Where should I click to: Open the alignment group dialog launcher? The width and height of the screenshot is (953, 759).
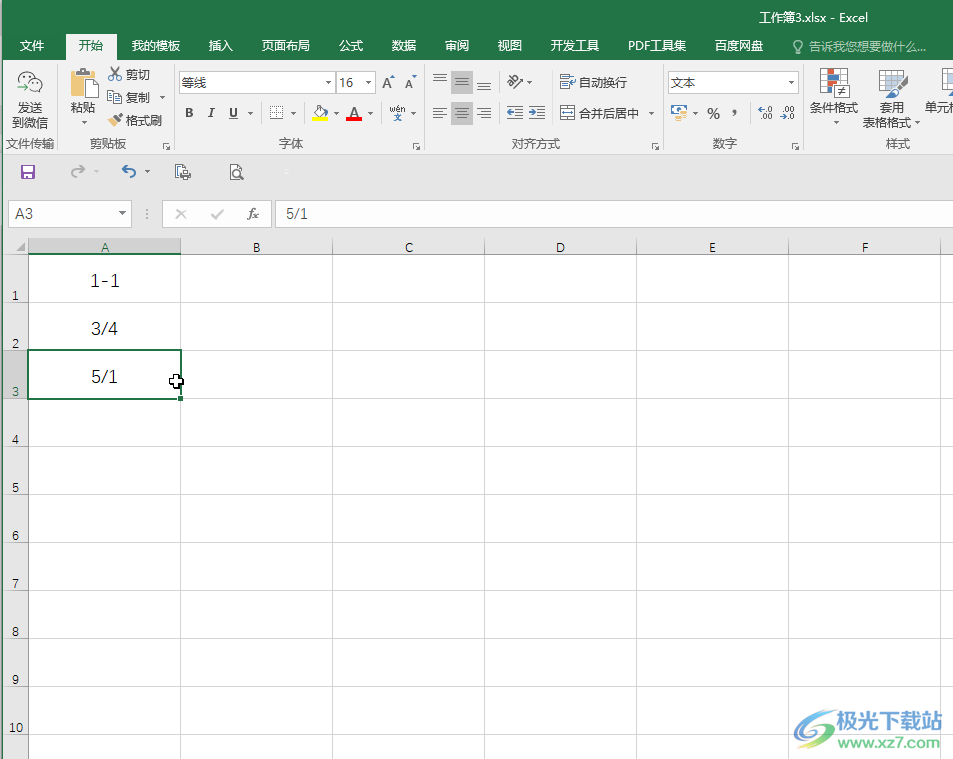click(655, 146)
